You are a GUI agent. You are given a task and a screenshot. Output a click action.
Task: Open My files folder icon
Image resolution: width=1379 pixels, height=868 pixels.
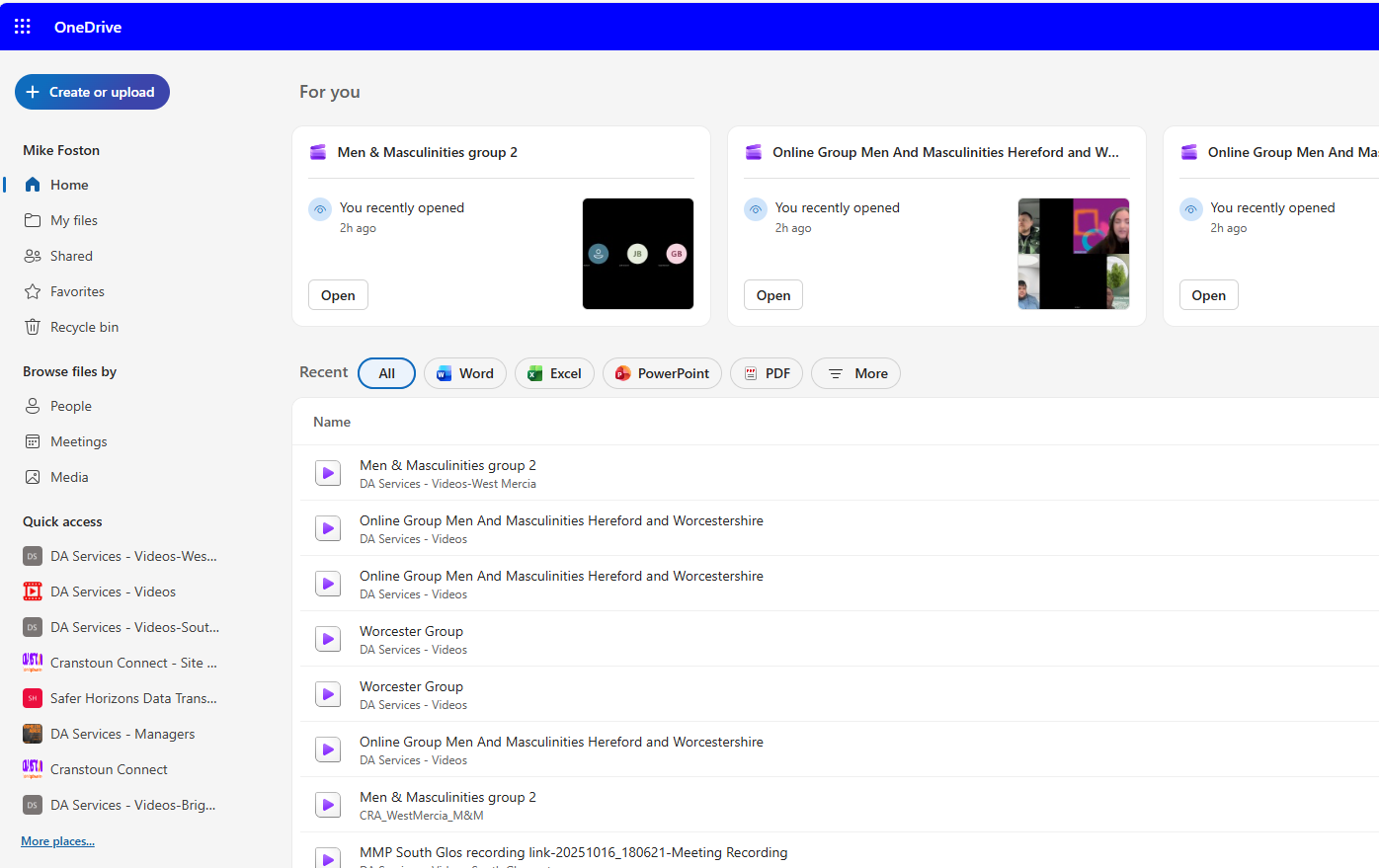point(33,220)
